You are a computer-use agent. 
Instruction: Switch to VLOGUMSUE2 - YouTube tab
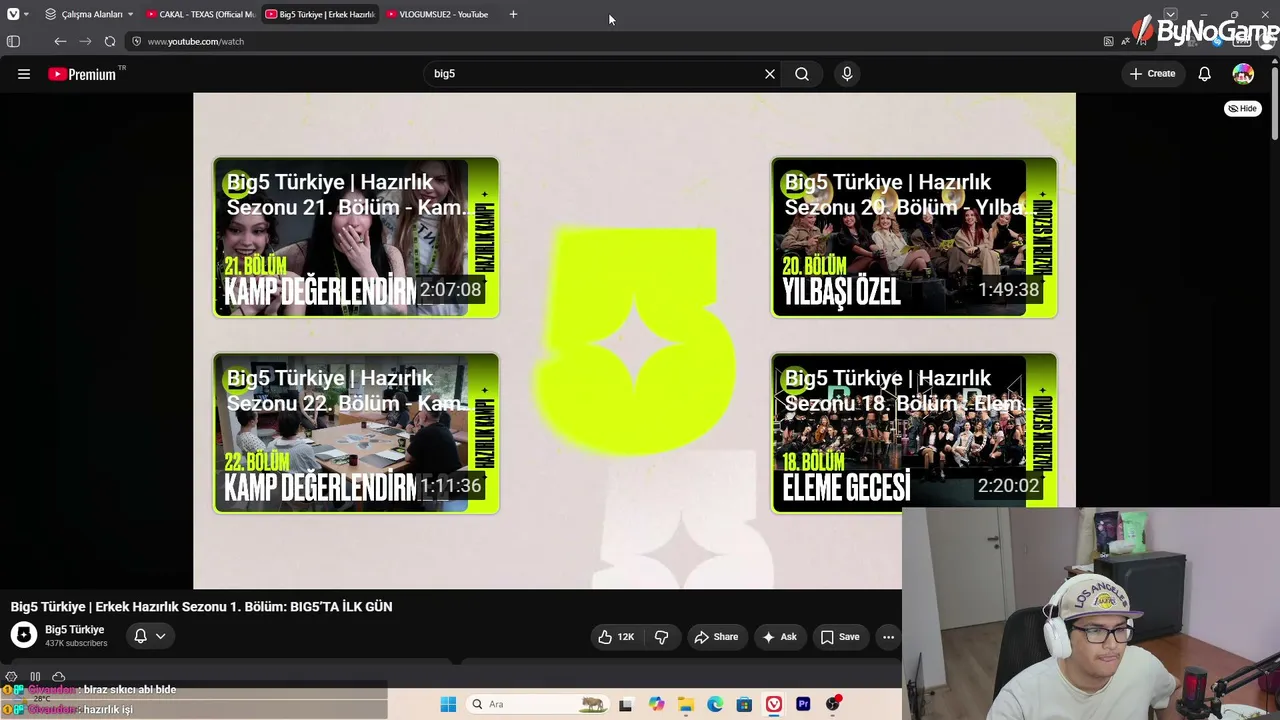(438, 14)
